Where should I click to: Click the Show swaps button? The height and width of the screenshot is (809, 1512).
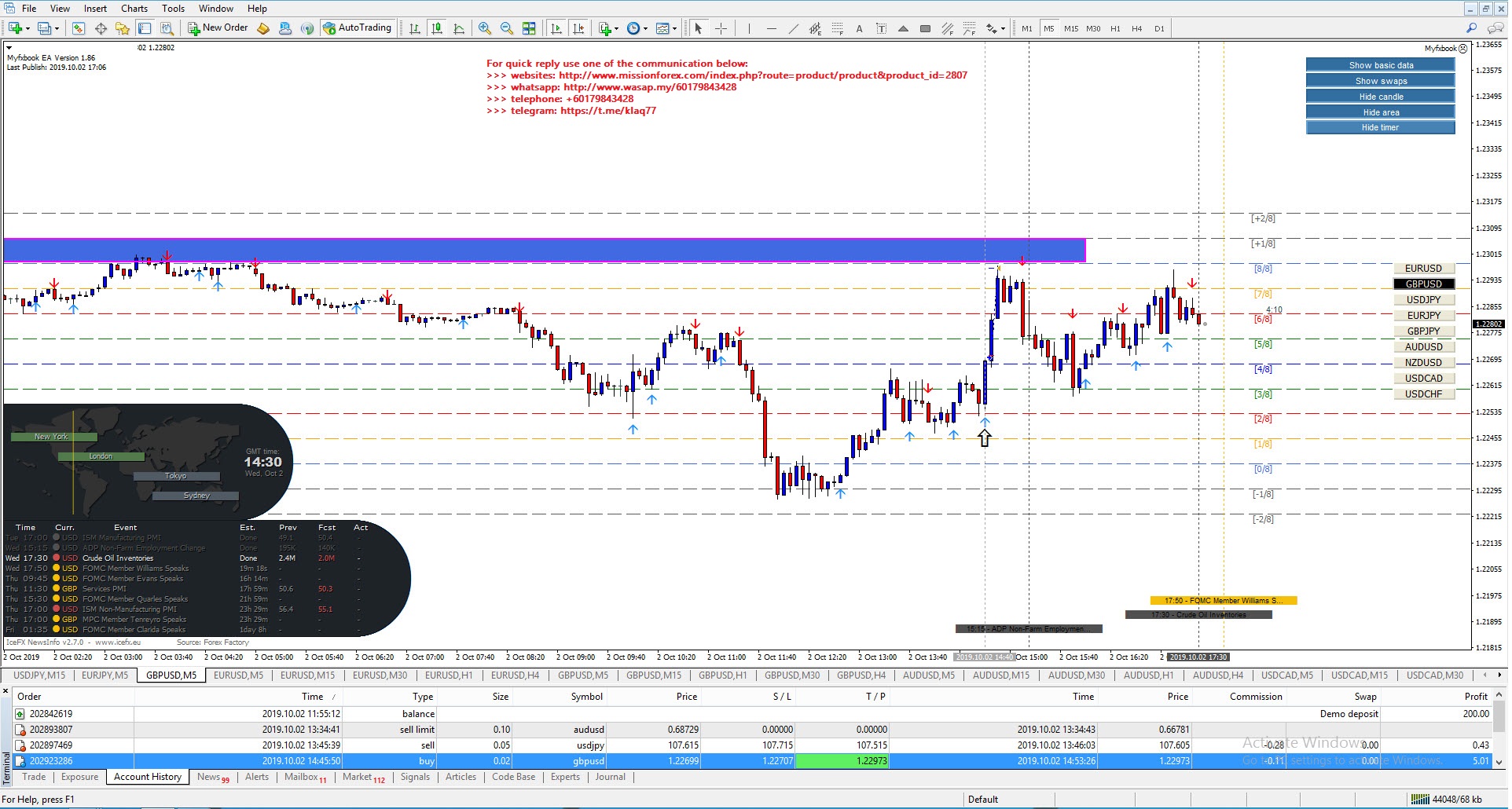pos(1381,81)
